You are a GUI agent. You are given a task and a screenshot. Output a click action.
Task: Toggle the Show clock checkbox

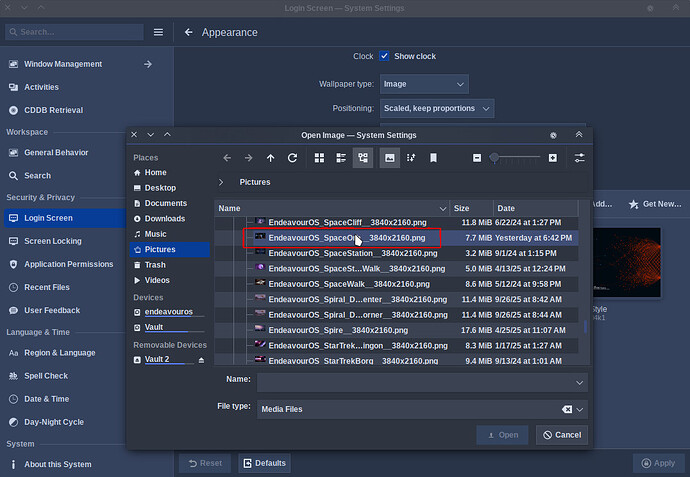point(384,56)
